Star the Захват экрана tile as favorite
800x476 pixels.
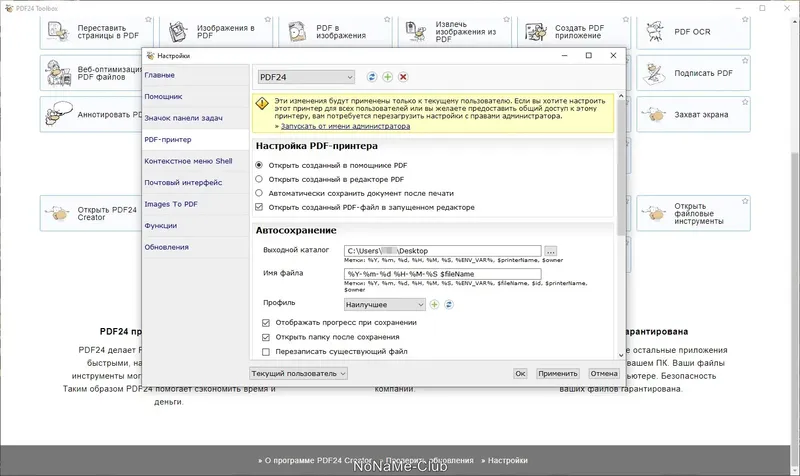tap(745, 102)
